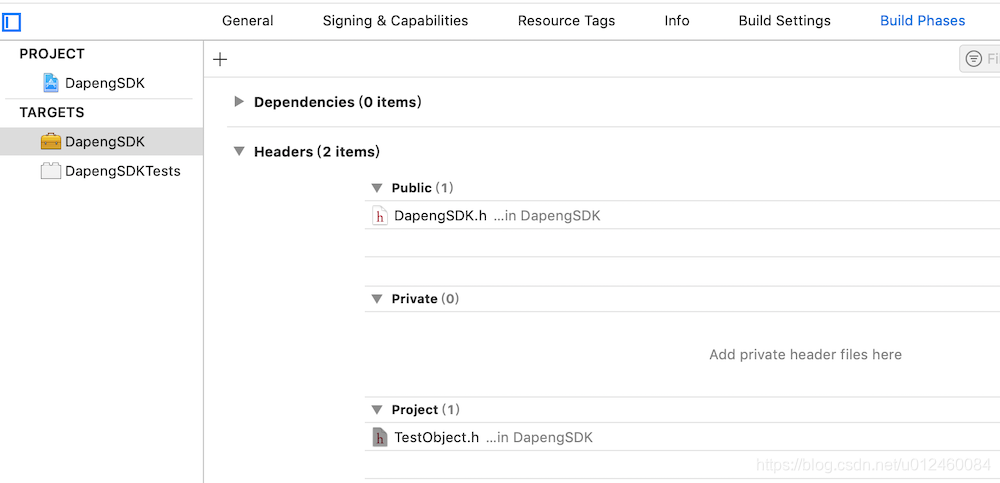Click the DapengSDK project blueprint icon
This screenshot has width=1000, height=483.
click(51, 83)
